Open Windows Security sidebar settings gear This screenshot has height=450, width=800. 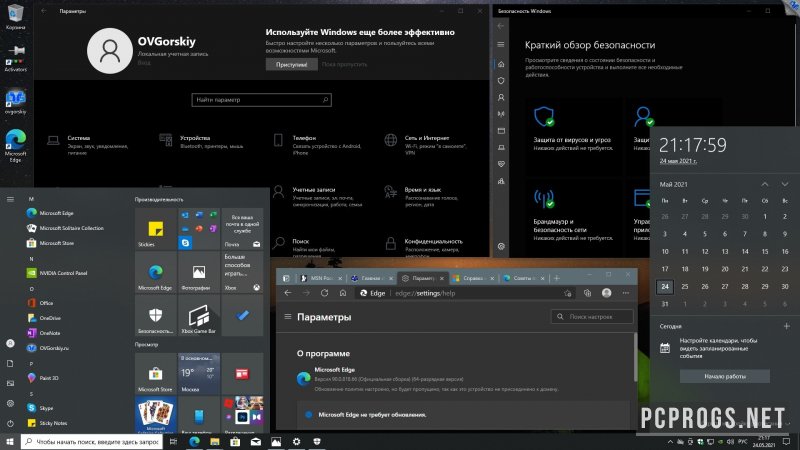coord(501,246)
